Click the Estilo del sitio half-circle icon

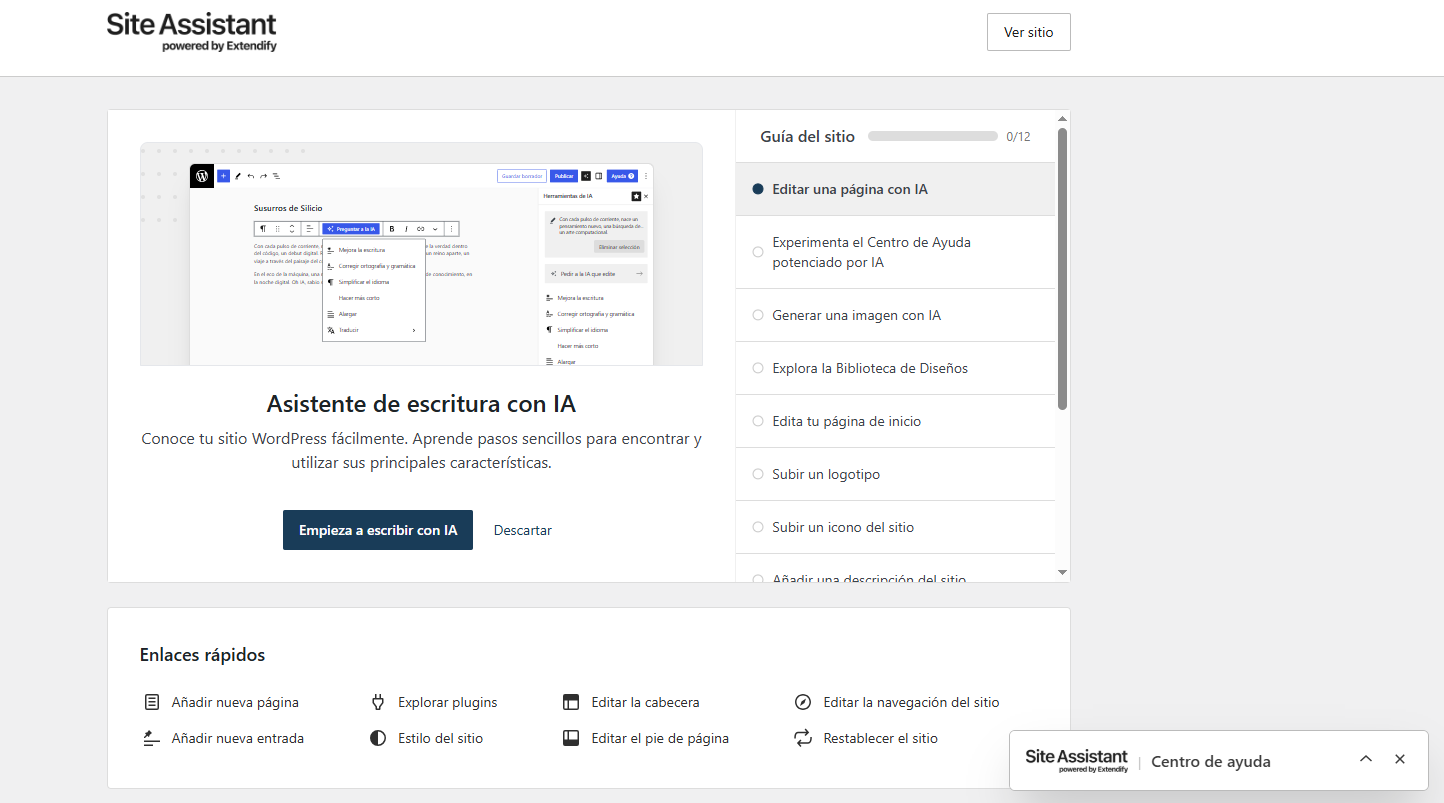click(378, 738)
